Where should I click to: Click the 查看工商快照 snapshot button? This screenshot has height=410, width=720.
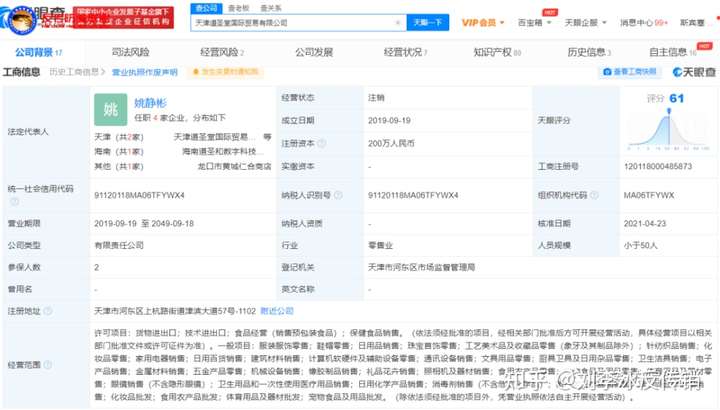[x=630, y=72]
